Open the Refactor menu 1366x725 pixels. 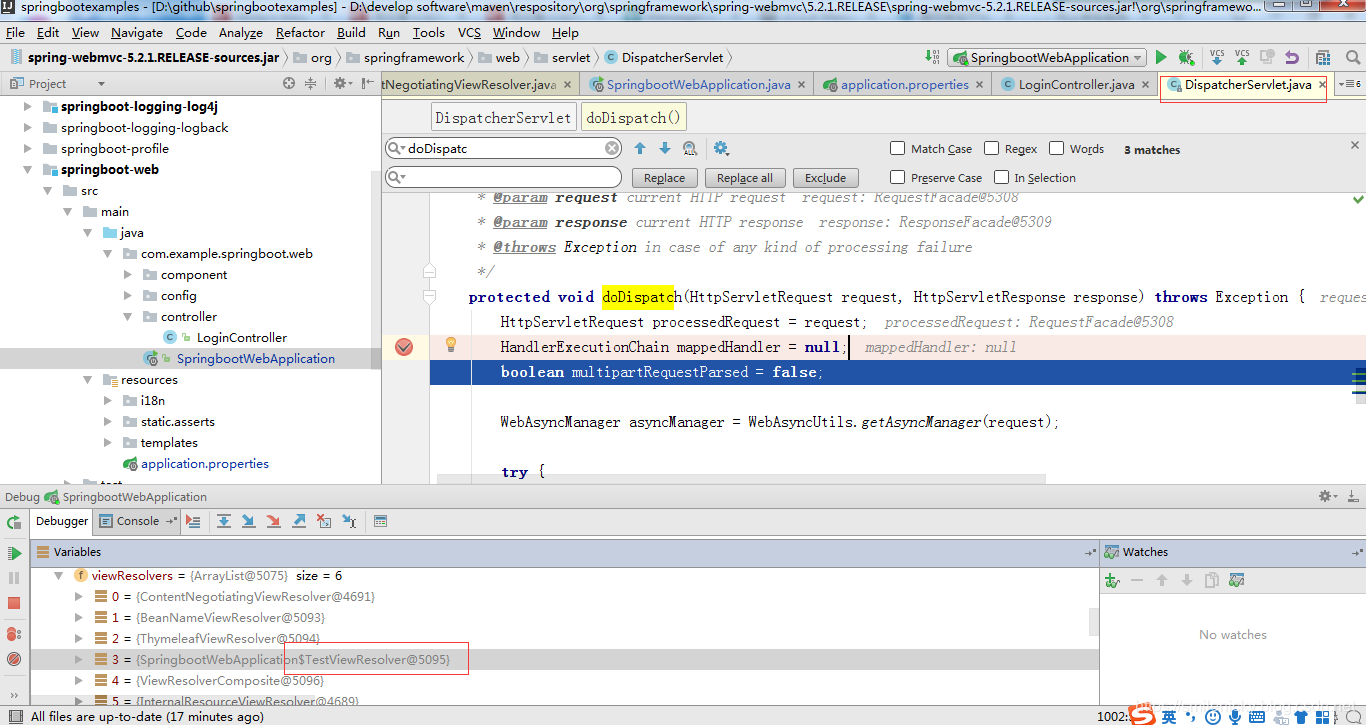click(300, 33)
